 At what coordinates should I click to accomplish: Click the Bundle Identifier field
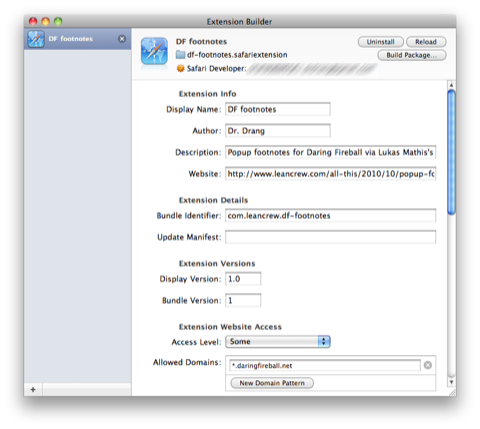(330, 216)
